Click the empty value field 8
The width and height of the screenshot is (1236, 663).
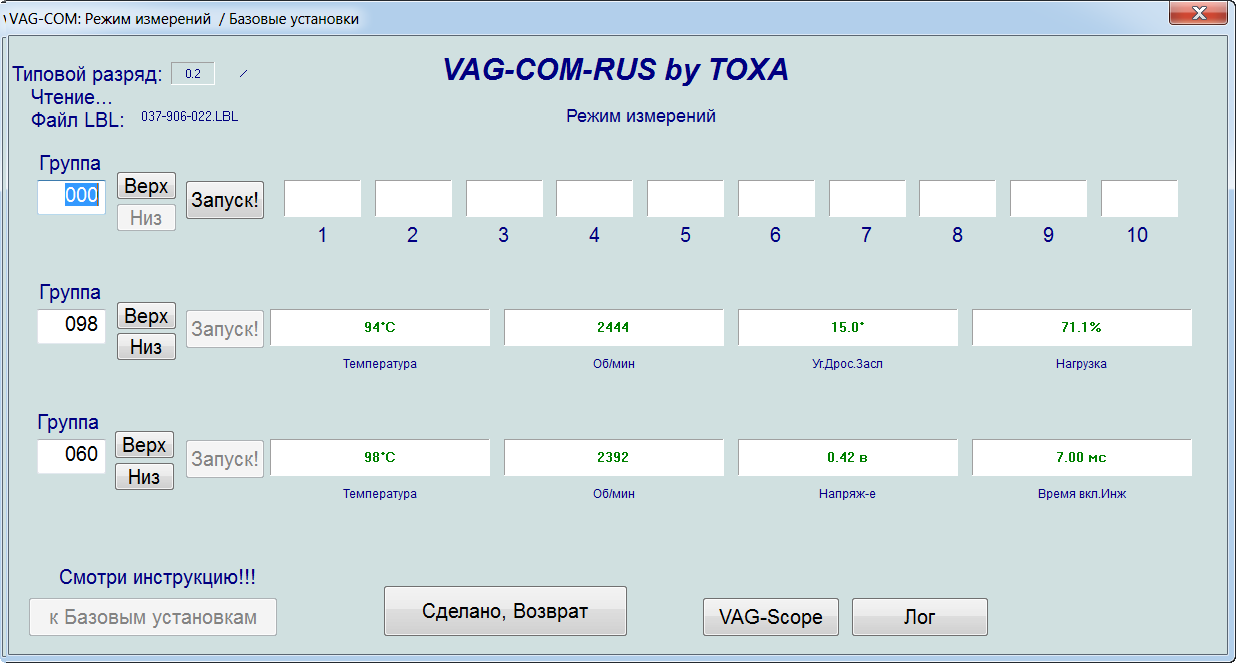[958, 199]
